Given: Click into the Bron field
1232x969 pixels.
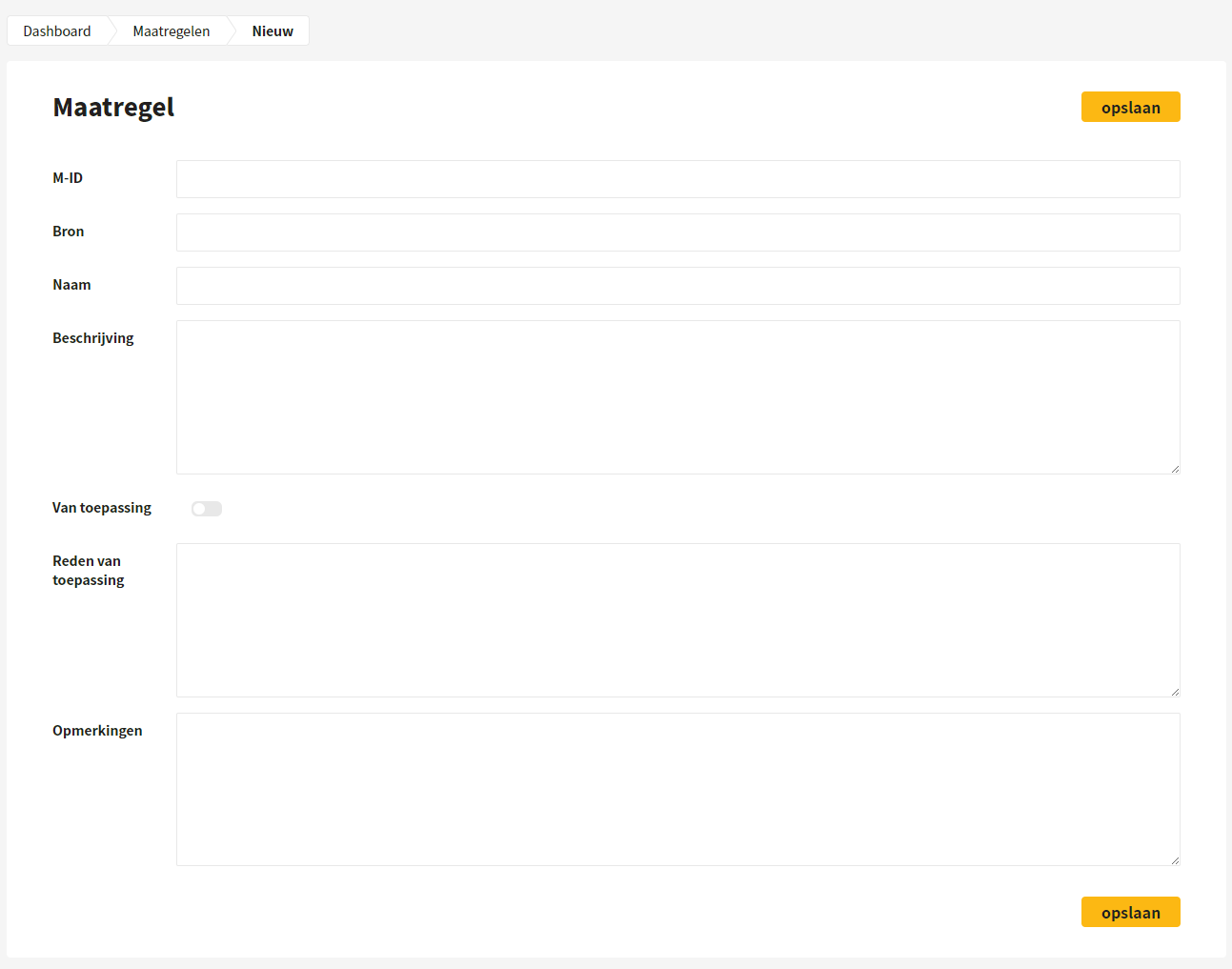Looking at the screenshot, I should coord(678,232).
